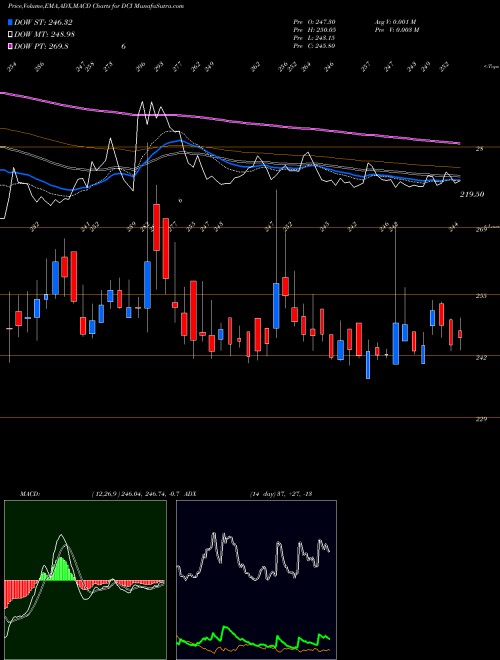Click the 229 price axis label
The image size is (500, 660).
[x=481, y=419]
